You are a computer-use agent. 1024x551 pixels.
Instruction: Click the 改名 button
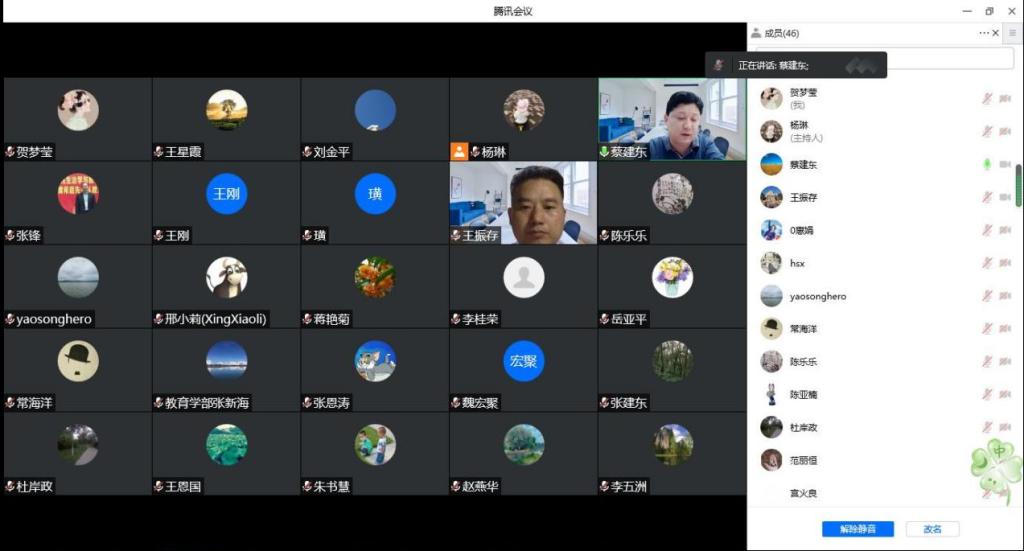point(933,529)
